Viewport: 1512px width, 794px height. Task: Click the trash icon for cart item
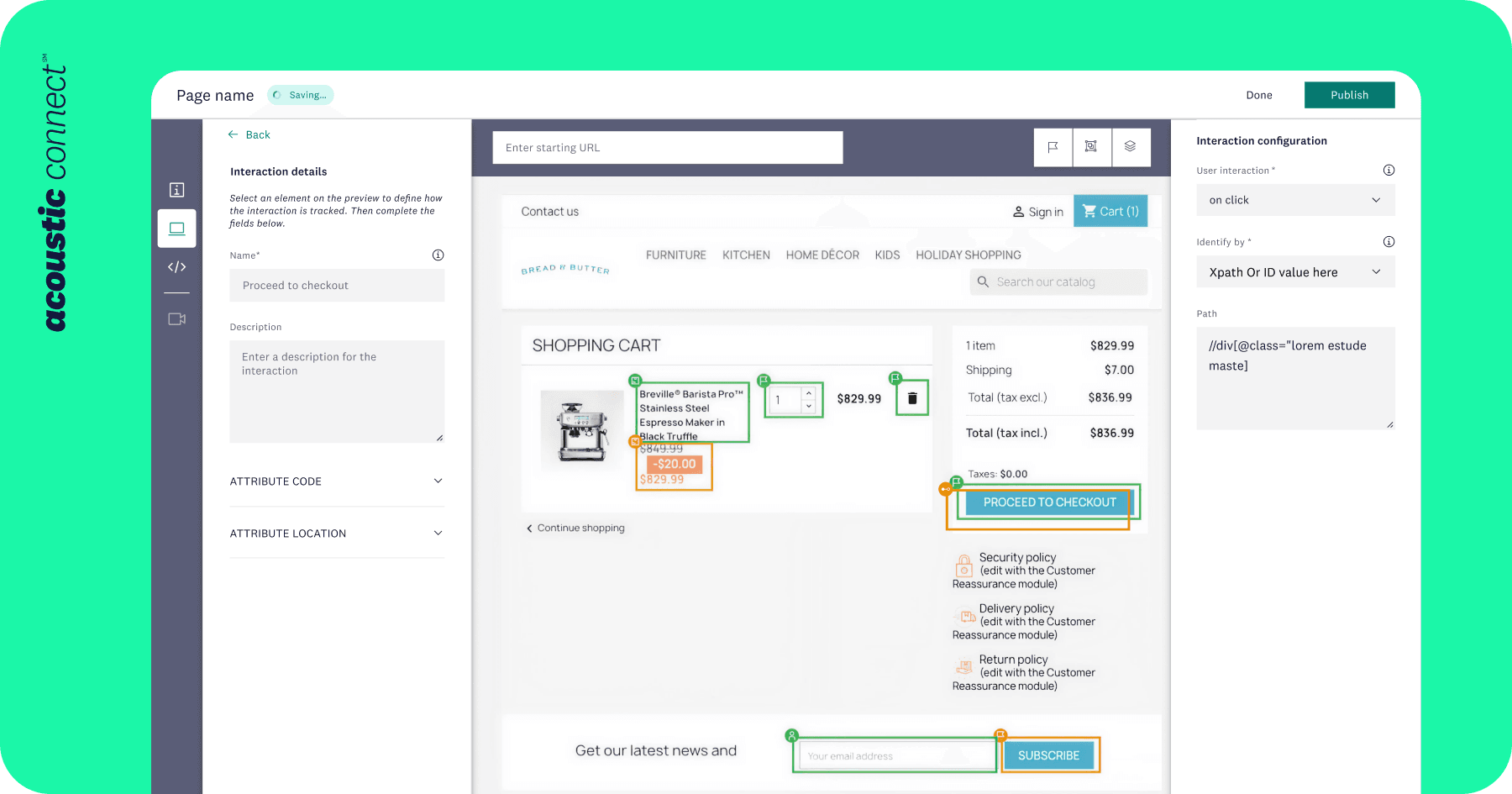(912, 398)
